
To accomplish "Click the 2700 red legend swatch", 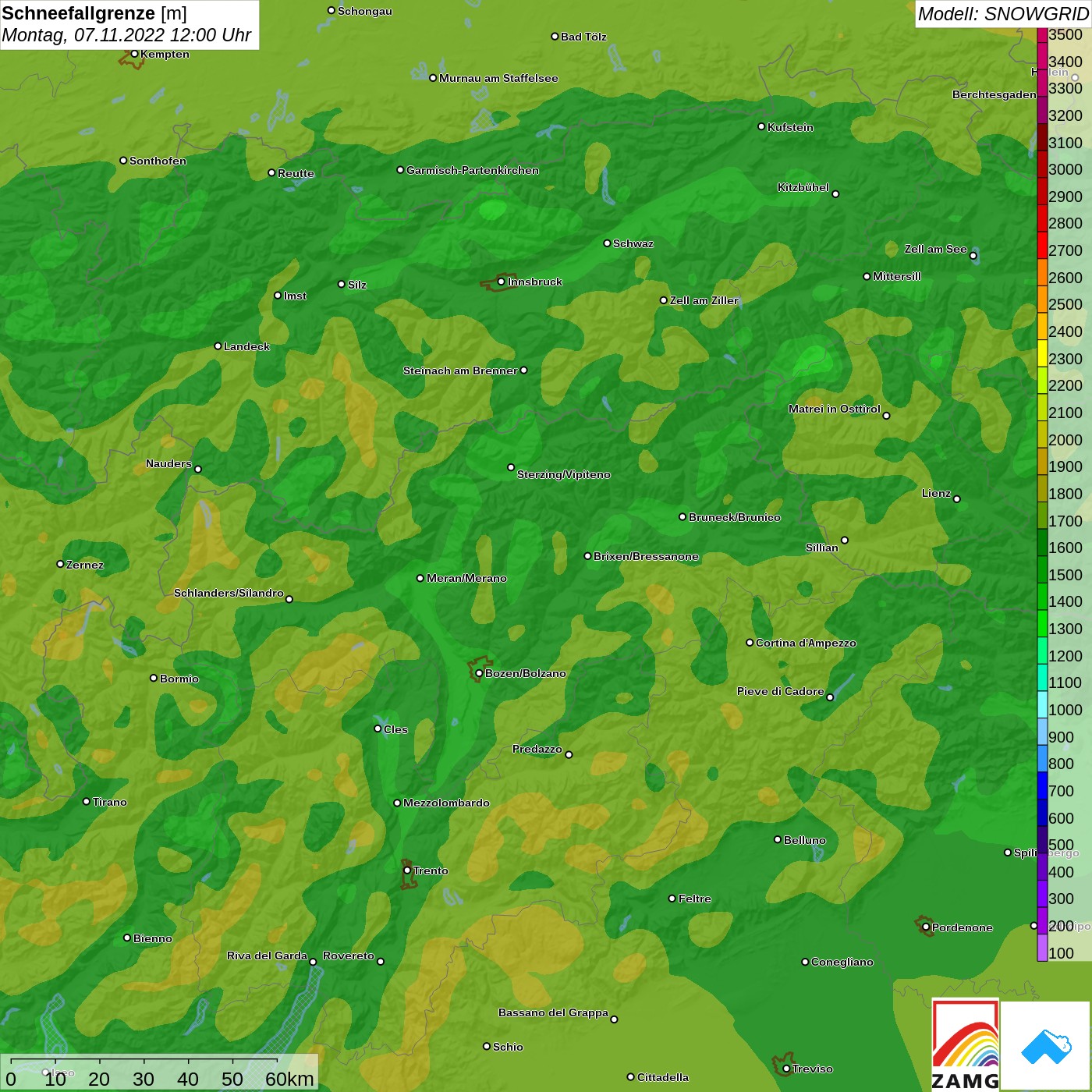I will [1042, 245].
